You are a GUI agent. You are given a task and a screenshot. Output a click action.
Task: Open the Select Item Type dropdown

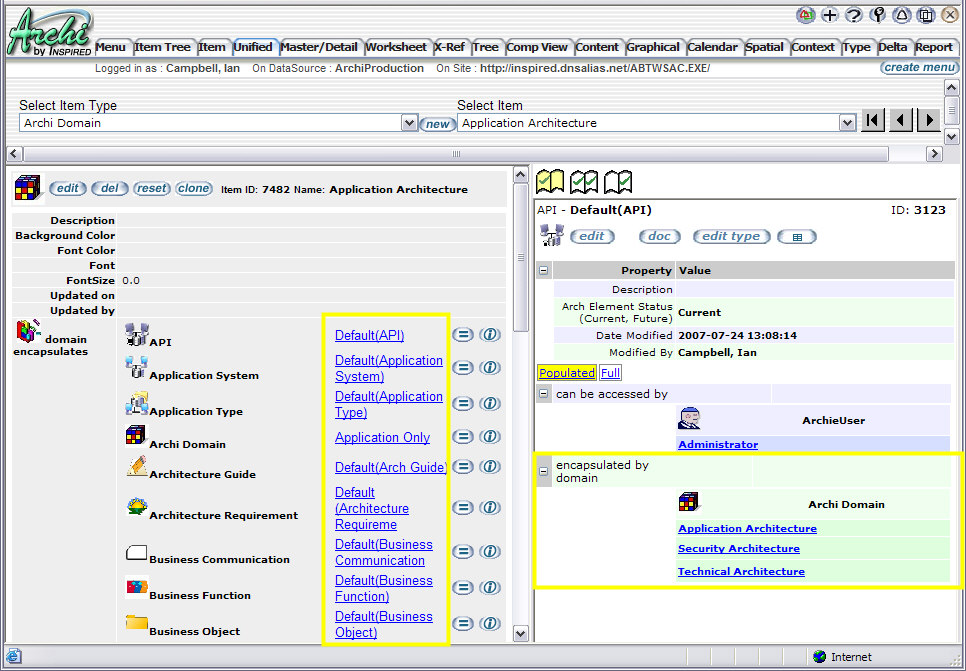(x=409, y=123)
